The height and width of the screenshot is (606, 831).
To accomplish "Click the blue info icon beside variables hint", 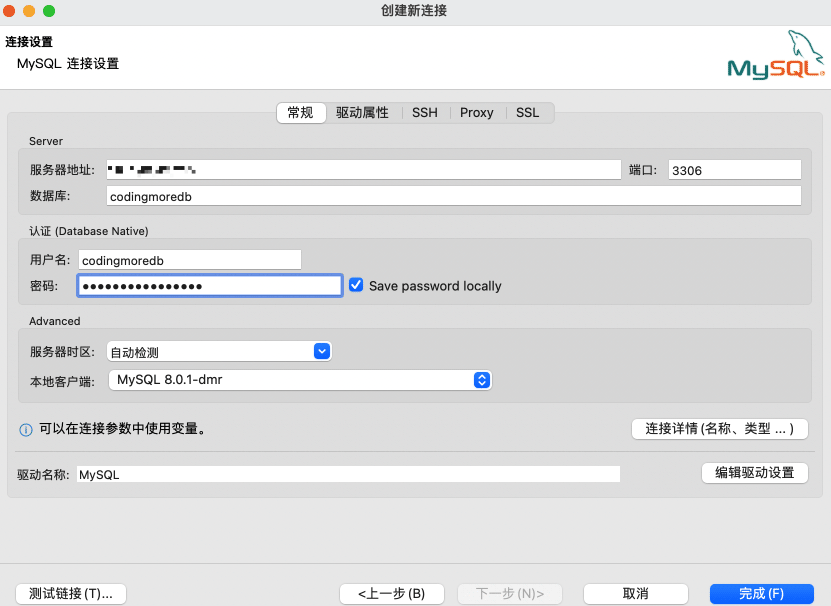I will coord(25,429).
